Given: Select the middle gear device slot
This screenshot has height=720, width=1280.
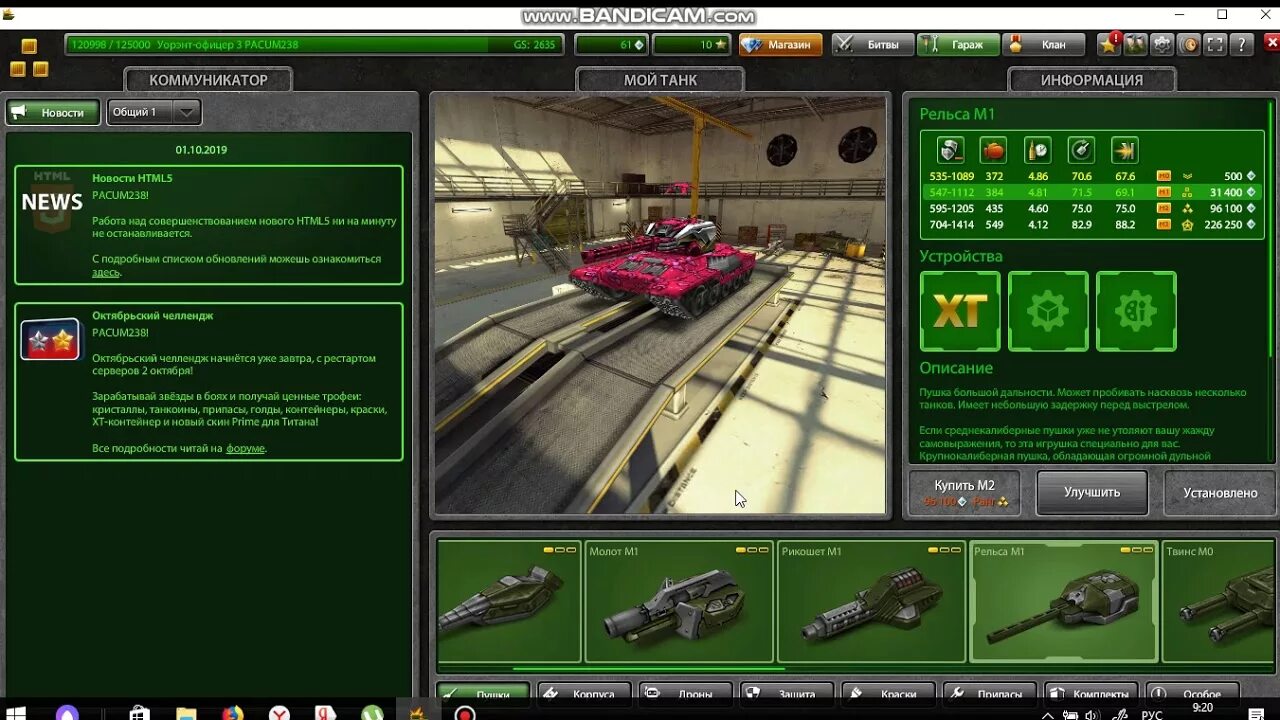Looking at the screenshot, I should coord(1048,311).
